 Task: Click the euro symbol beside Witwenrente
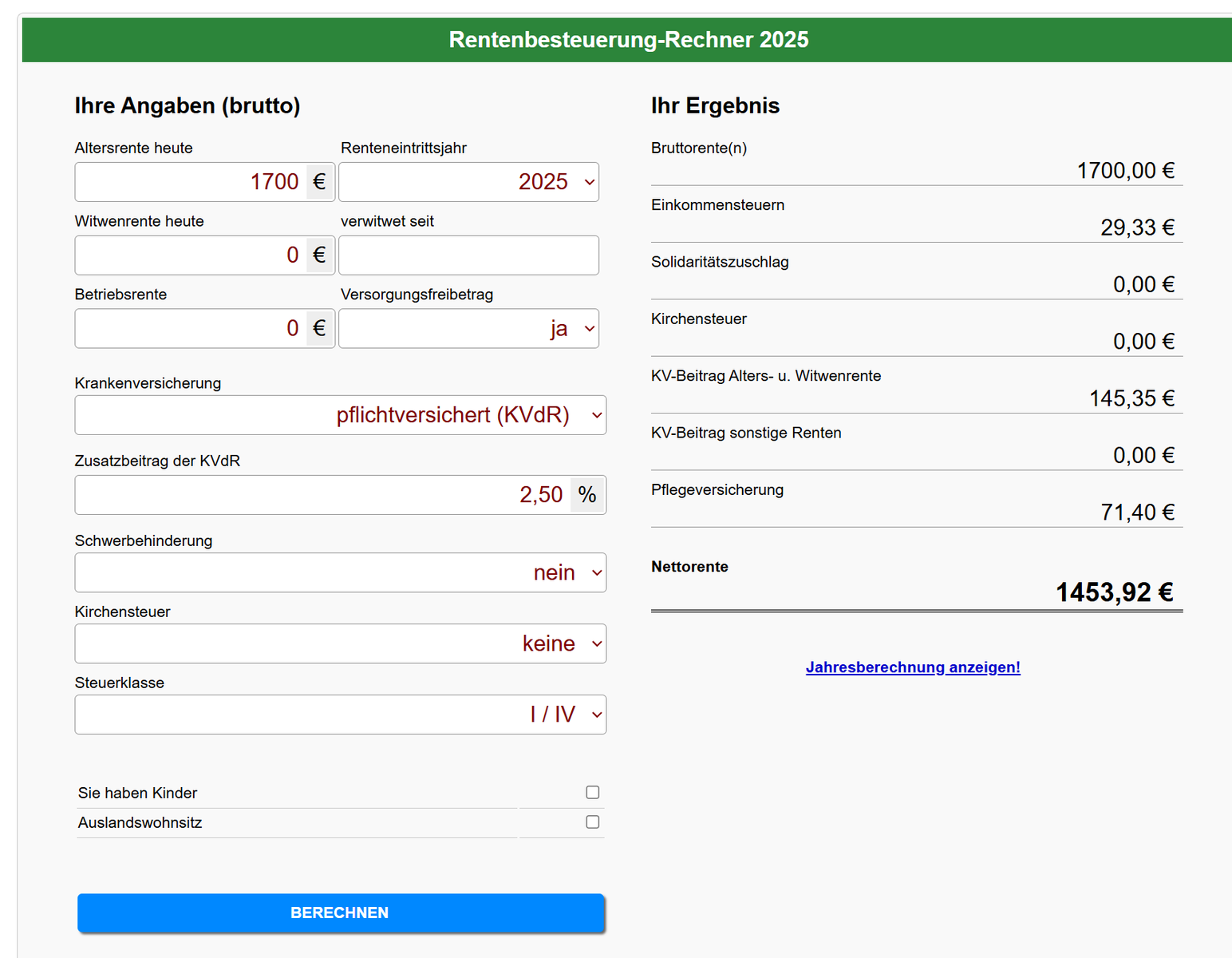(320, 255)
